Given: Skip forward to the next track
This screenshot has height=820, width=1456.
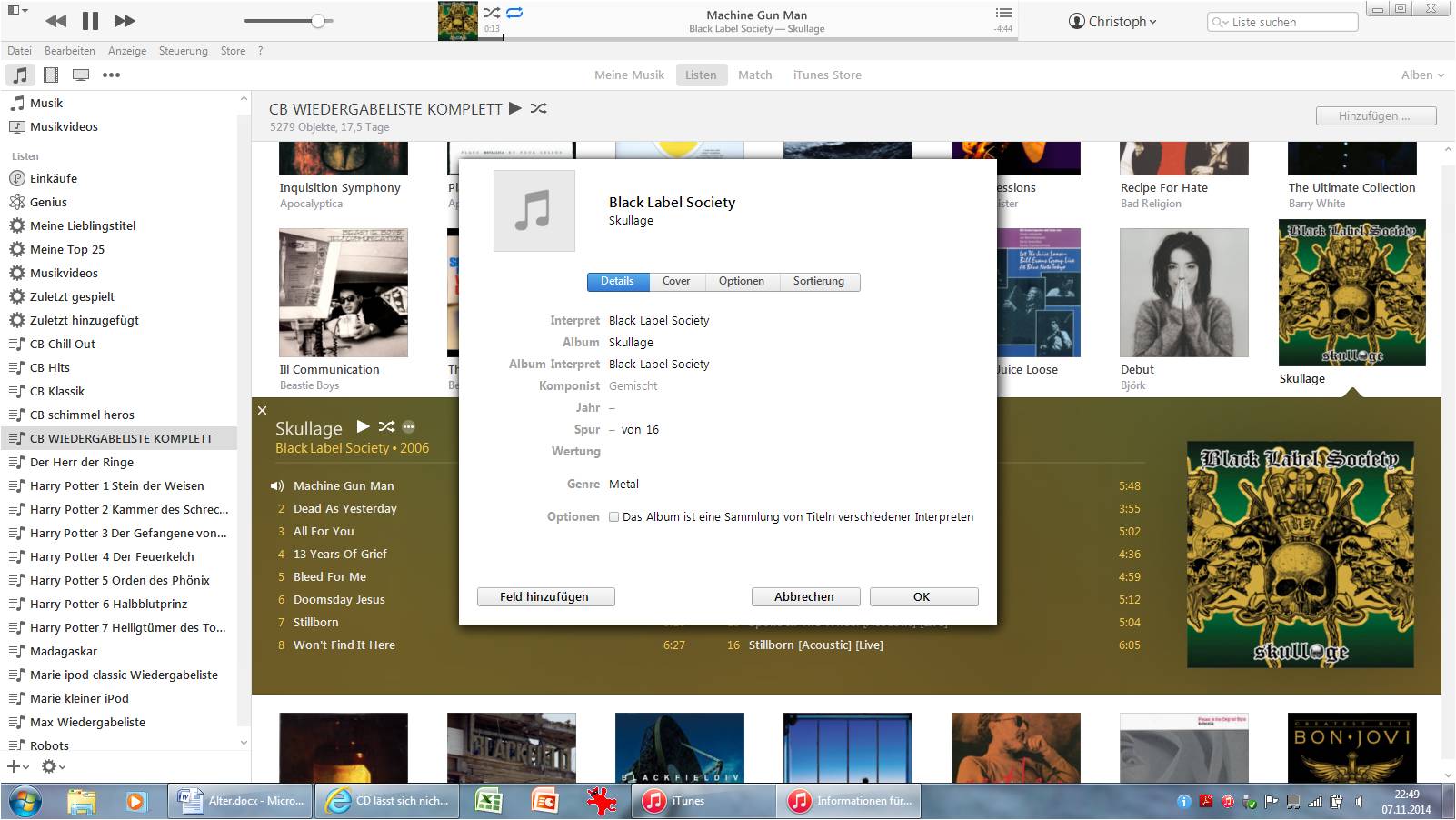Looking at the screenshot, I should (125, 20).
